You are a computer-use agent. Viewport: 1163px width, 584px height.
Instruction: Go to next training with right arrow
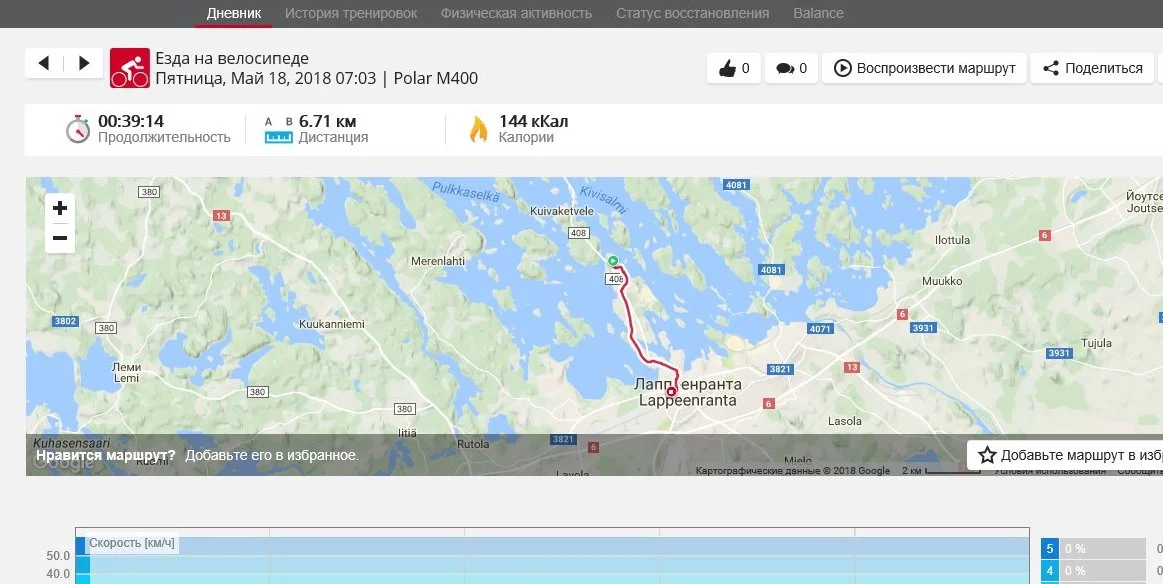click(x=84, y=63)
